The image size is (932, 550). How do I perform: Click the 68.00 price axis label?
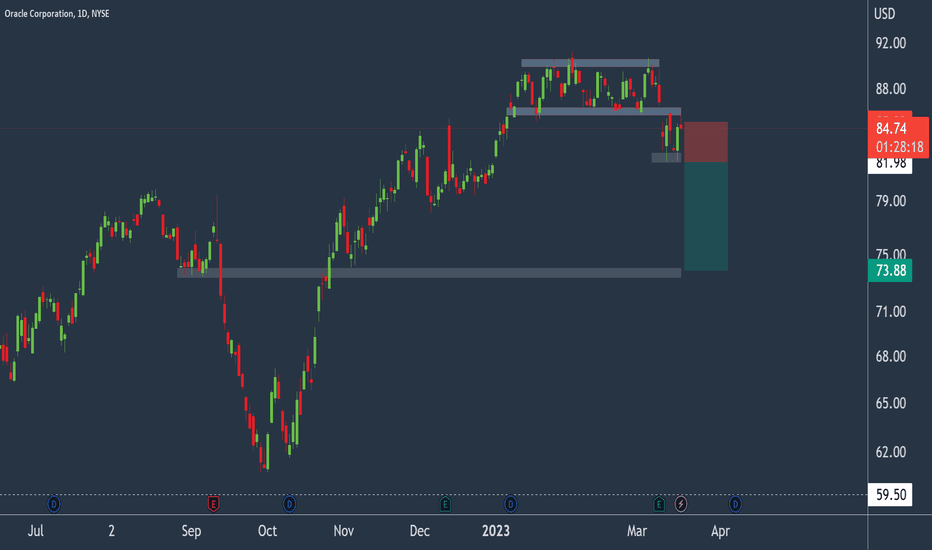tap(891, 357)
